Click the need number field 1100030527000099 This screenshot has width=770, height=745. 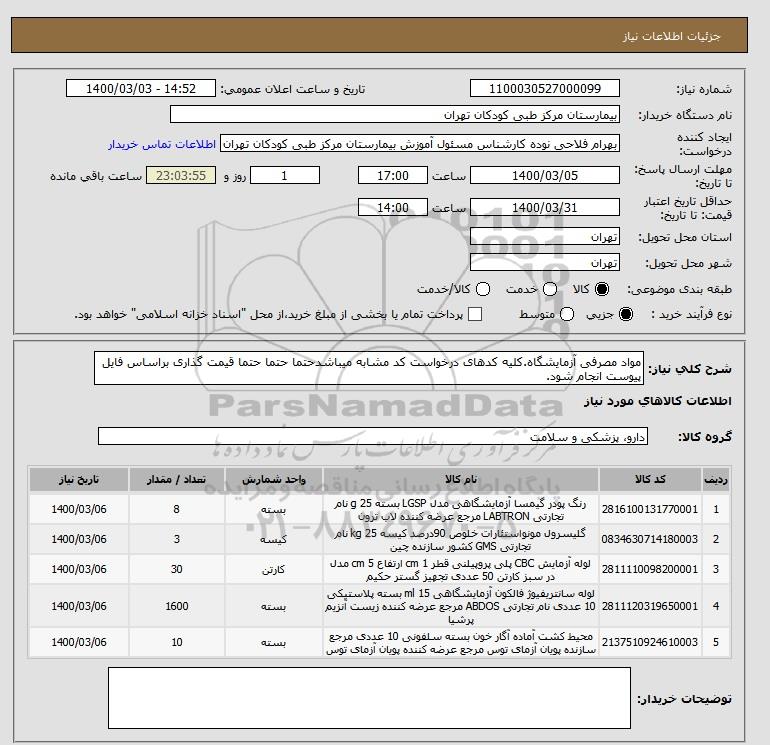click(x=545, y=88)
